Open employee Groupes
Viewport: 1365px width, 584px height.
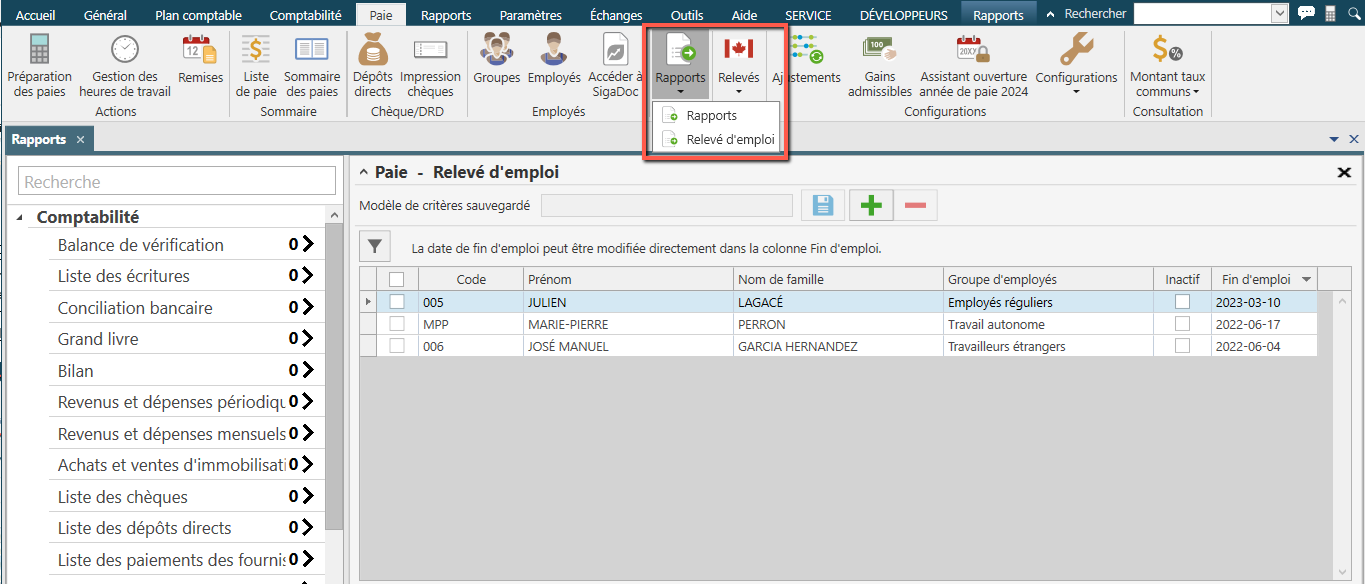pyautogui.click(x=497, y=60)
